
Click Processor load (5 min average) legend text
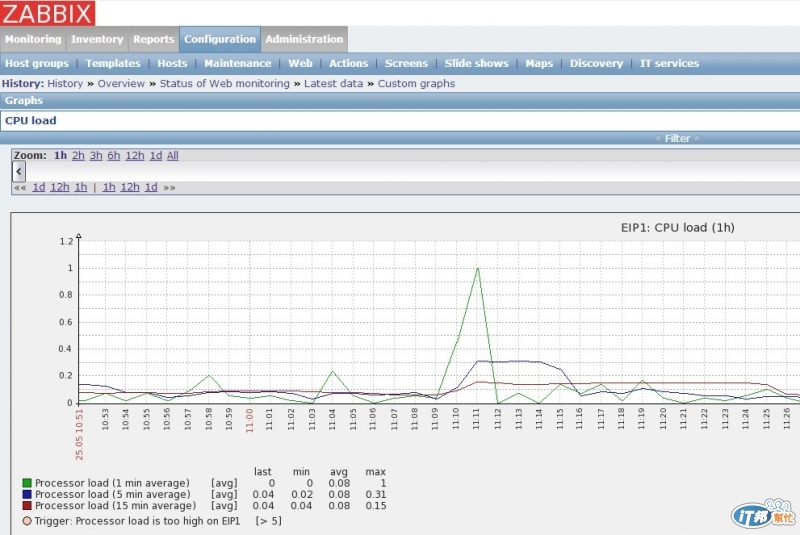tap(112, 494)
